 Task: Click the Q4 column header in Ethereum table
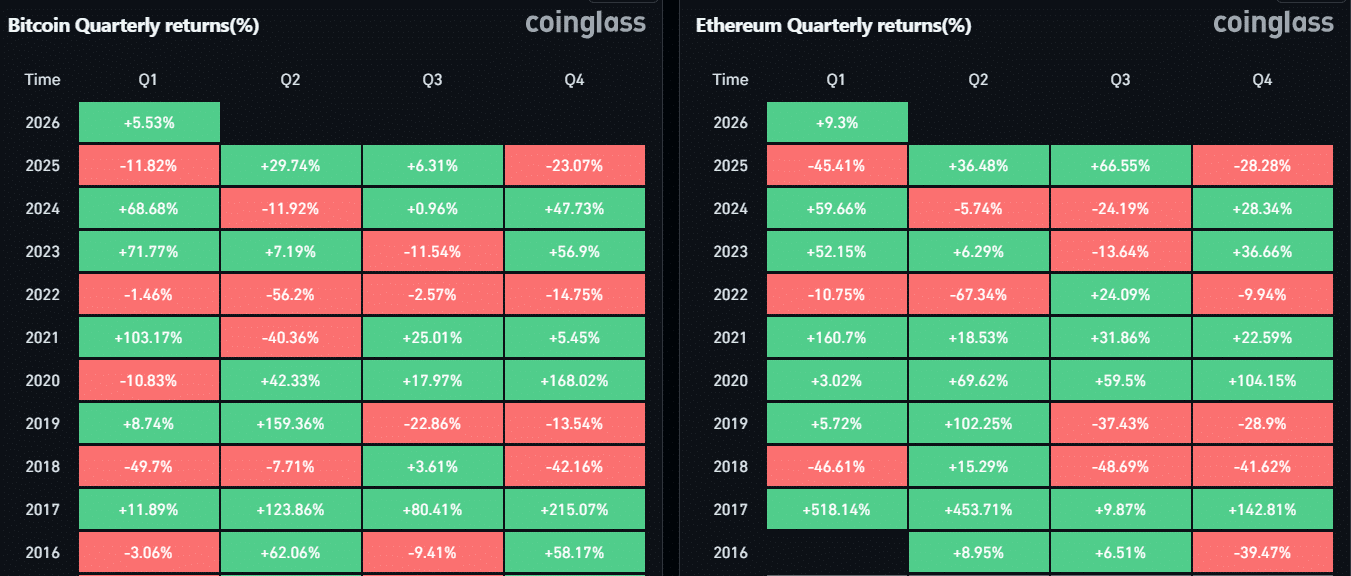coord(1263,80)
